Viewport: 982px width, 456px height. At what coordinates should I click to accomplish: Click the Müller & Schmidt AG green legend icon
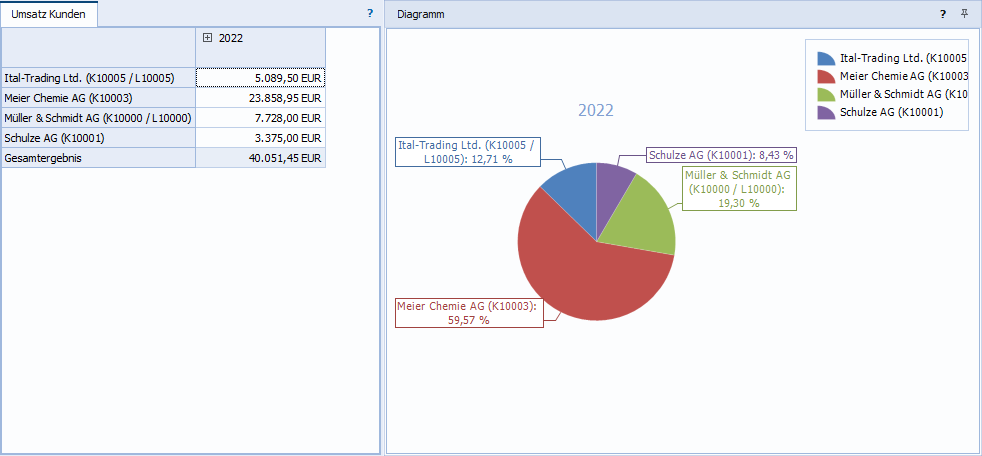click(x=825, y=94)
